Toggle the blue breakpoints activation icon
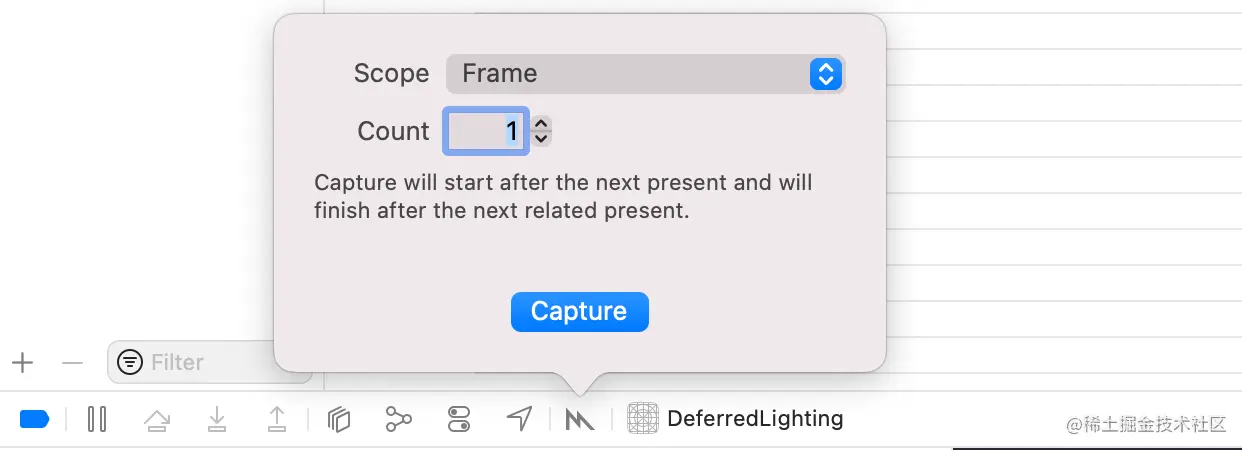This screenshot has height=450, width=1242. [x=34, y=419]
